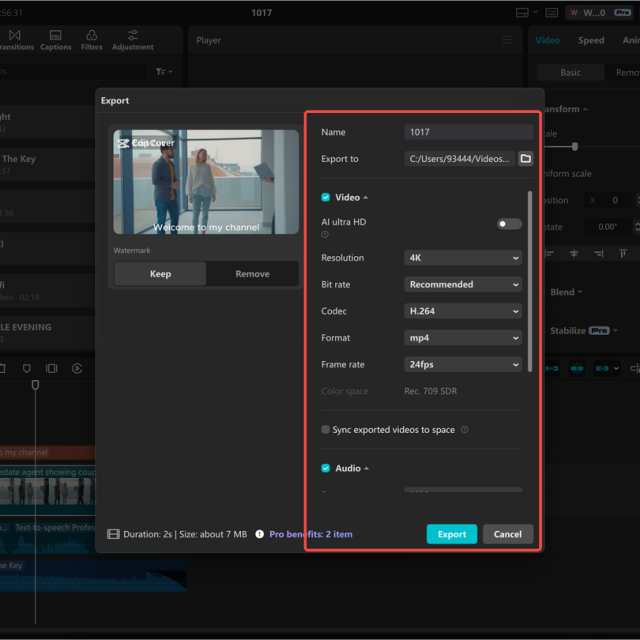The height and width of the screenshot is (640, 640).
Task: Click the folder icon beside export path
Action: [525, 158]
